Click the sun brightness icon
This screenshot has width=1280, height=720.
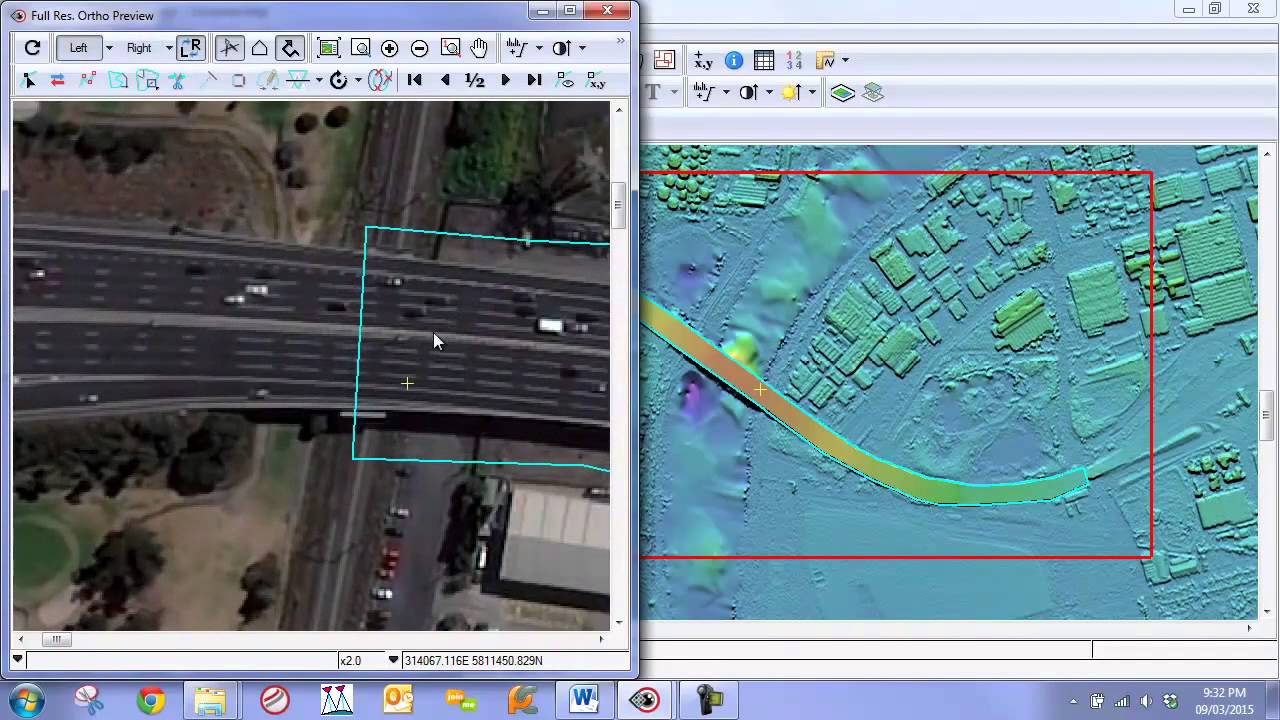[791, 92]
